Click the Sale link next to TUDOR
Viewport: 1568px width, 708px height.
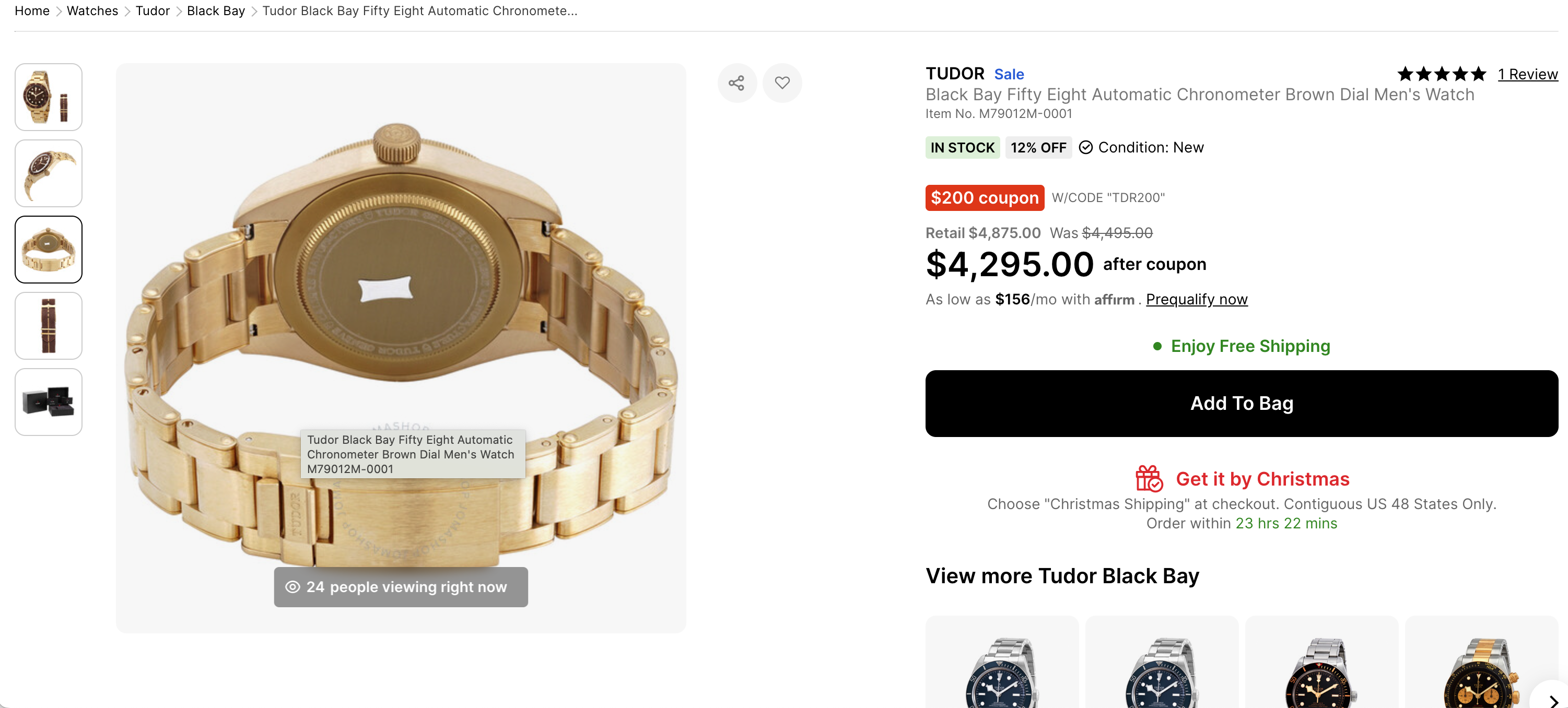point(1009,74)
